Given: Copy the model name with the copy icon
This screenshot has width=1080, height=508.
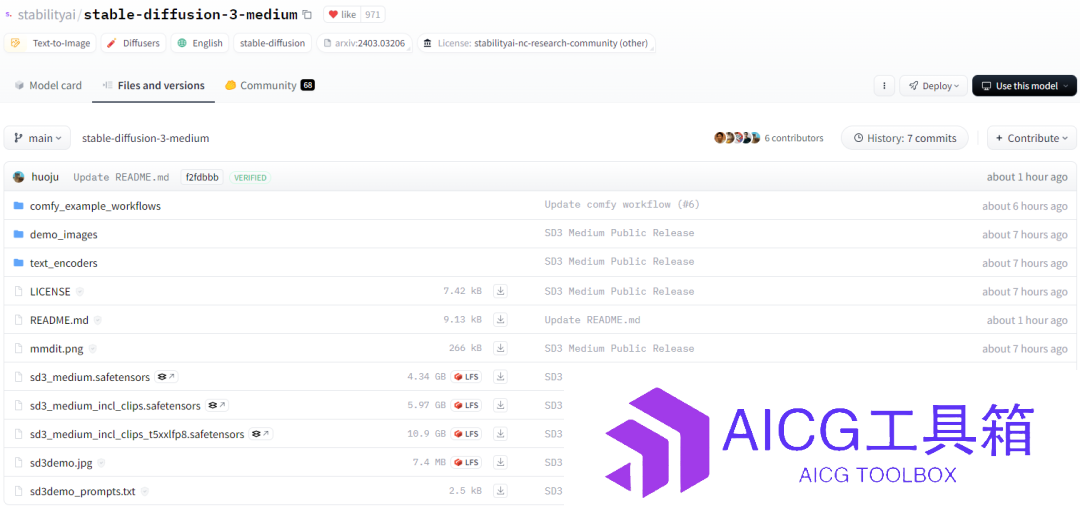Looking at the screenshot, I should (307, 14).
